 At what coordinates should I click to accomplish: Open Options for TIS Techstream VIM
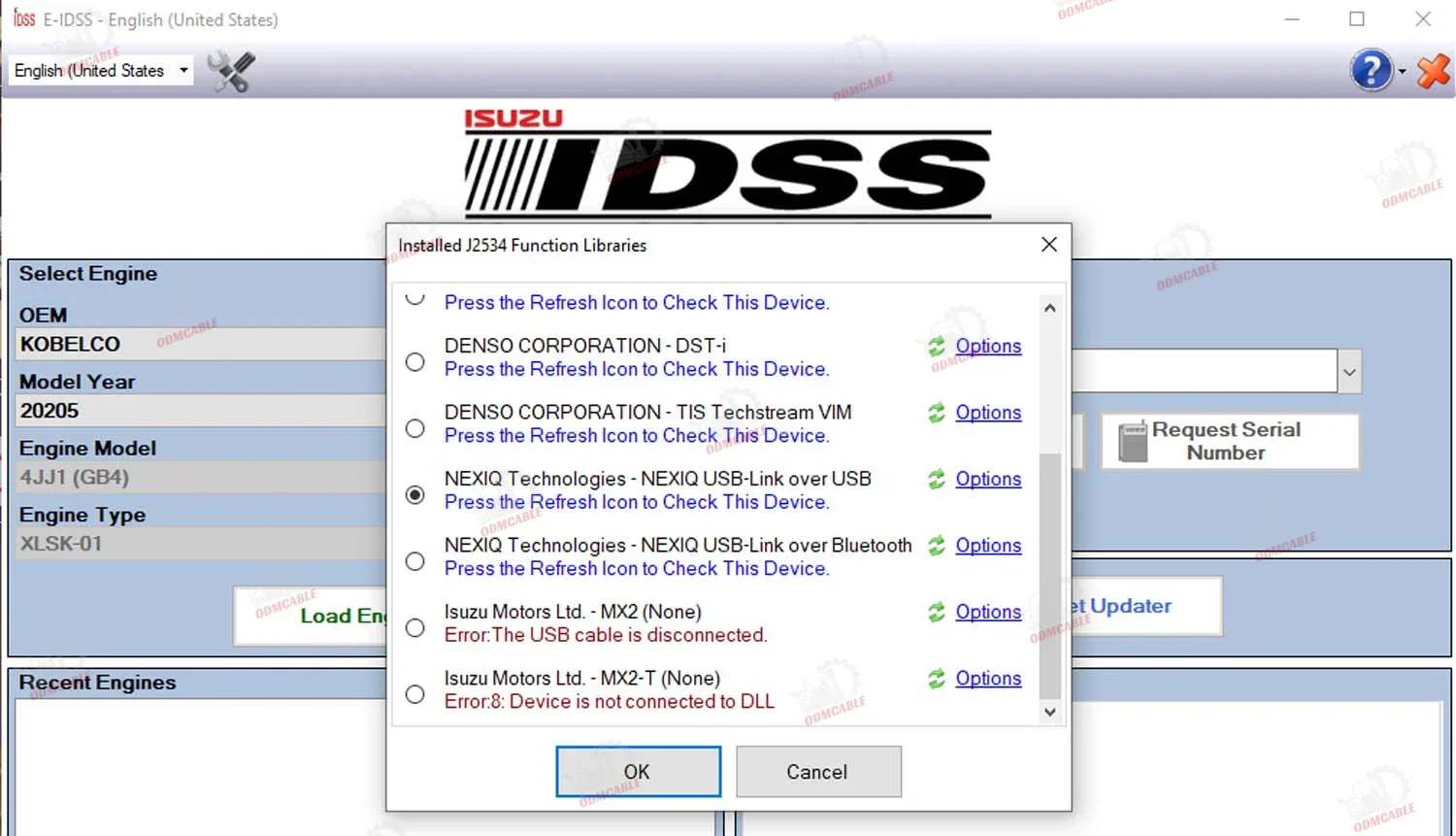coord(988,413)
